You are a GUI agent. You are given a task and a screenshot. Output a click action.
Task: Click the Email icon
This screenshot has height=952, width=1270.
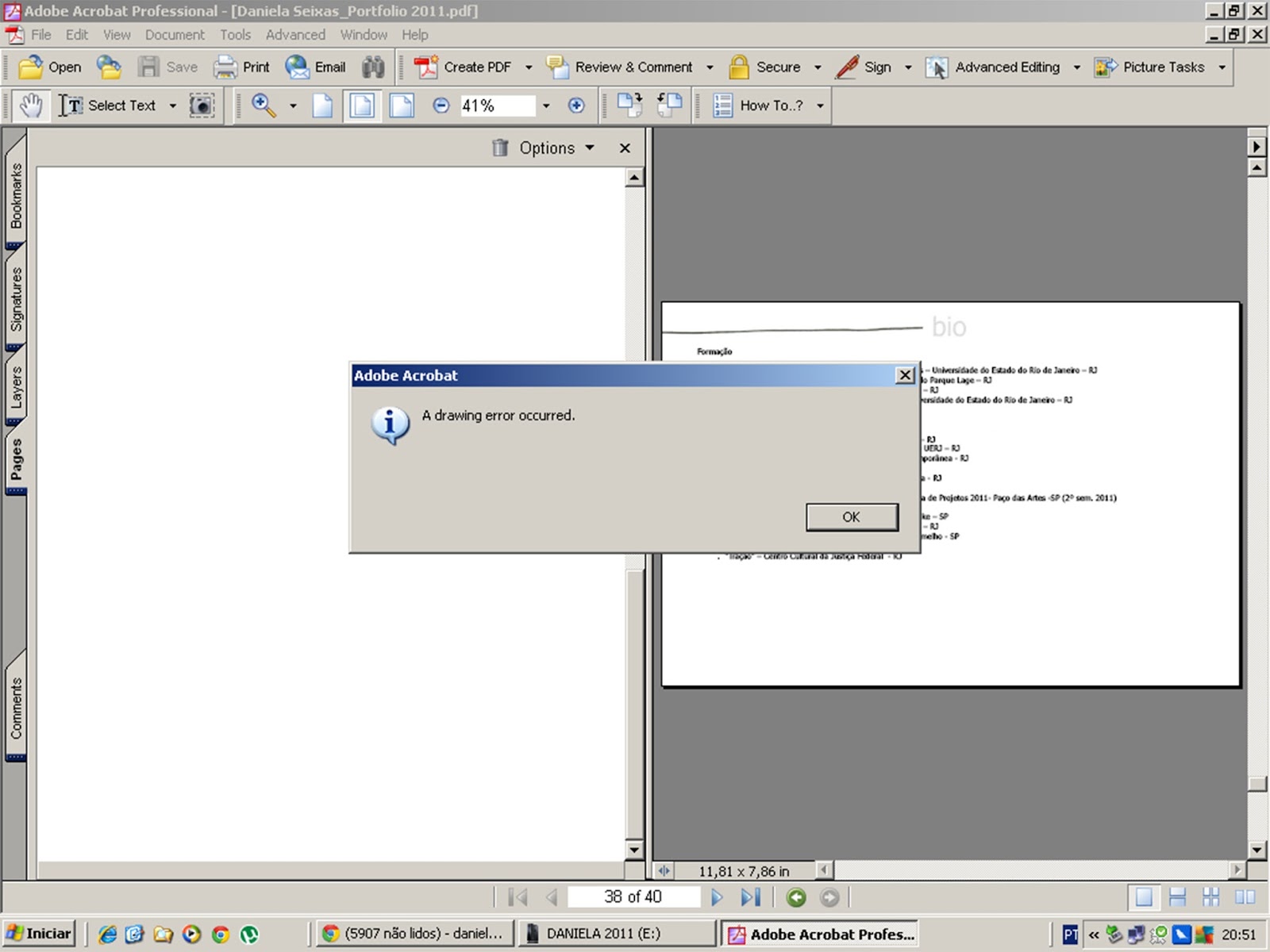point(297,67)
